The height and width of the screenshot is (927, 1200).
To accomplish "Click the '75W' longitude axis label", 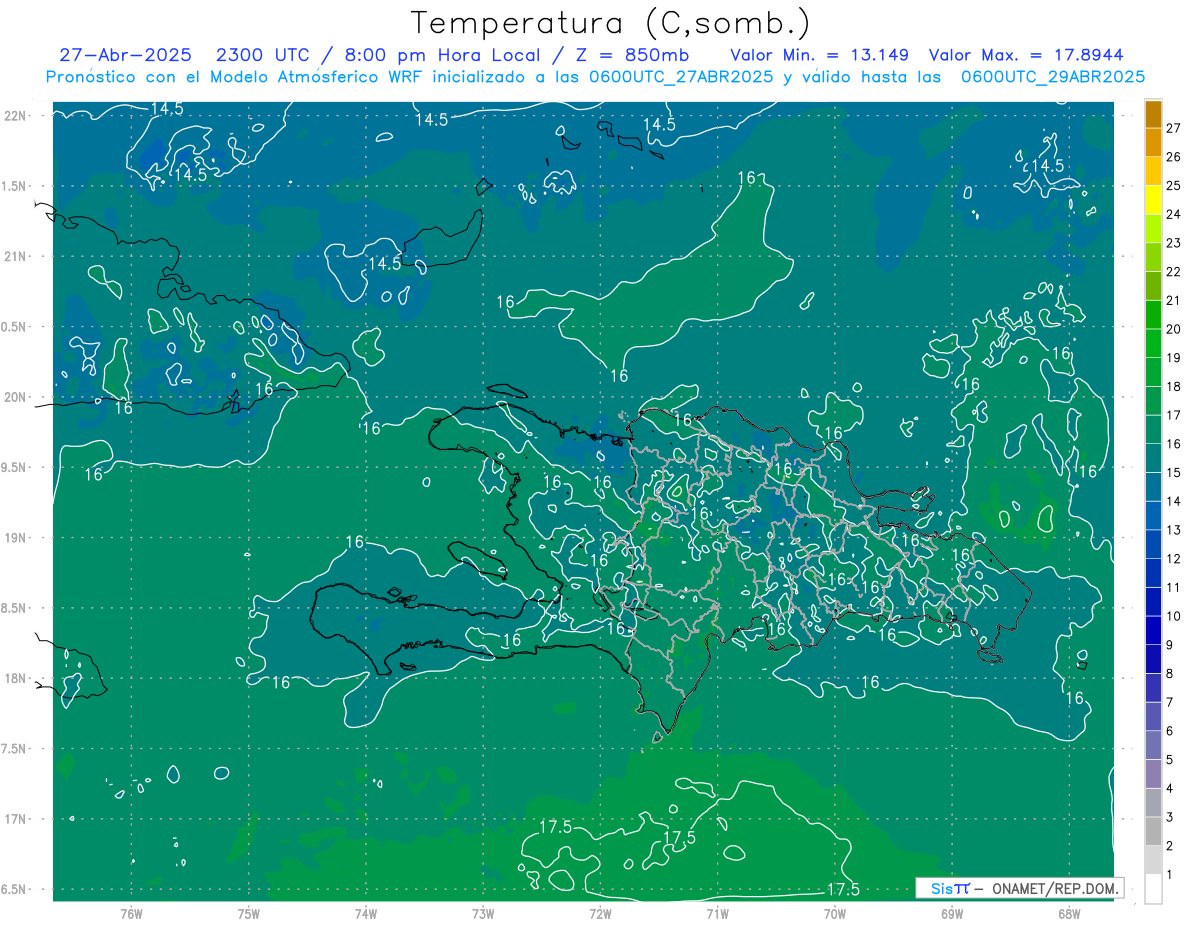I will (x=249, y=914).
